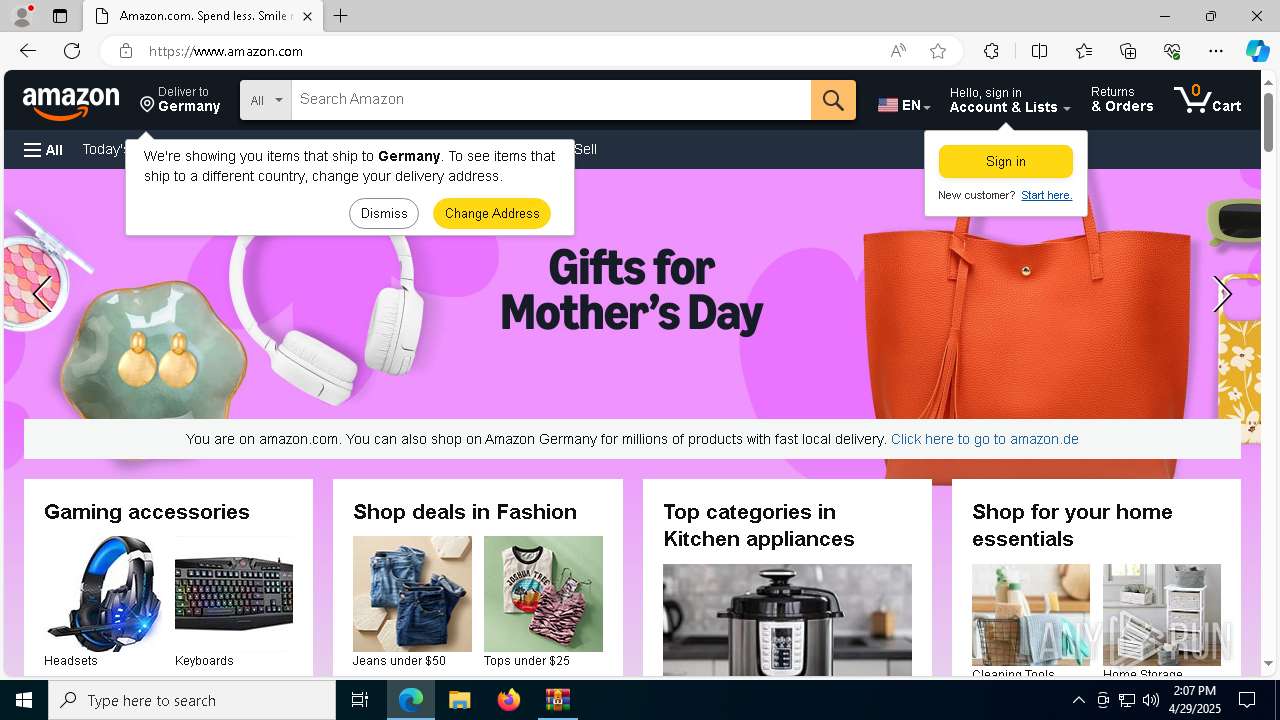Open the All hamburger menu
The image size is (1280, 720).
click(43, 150)
